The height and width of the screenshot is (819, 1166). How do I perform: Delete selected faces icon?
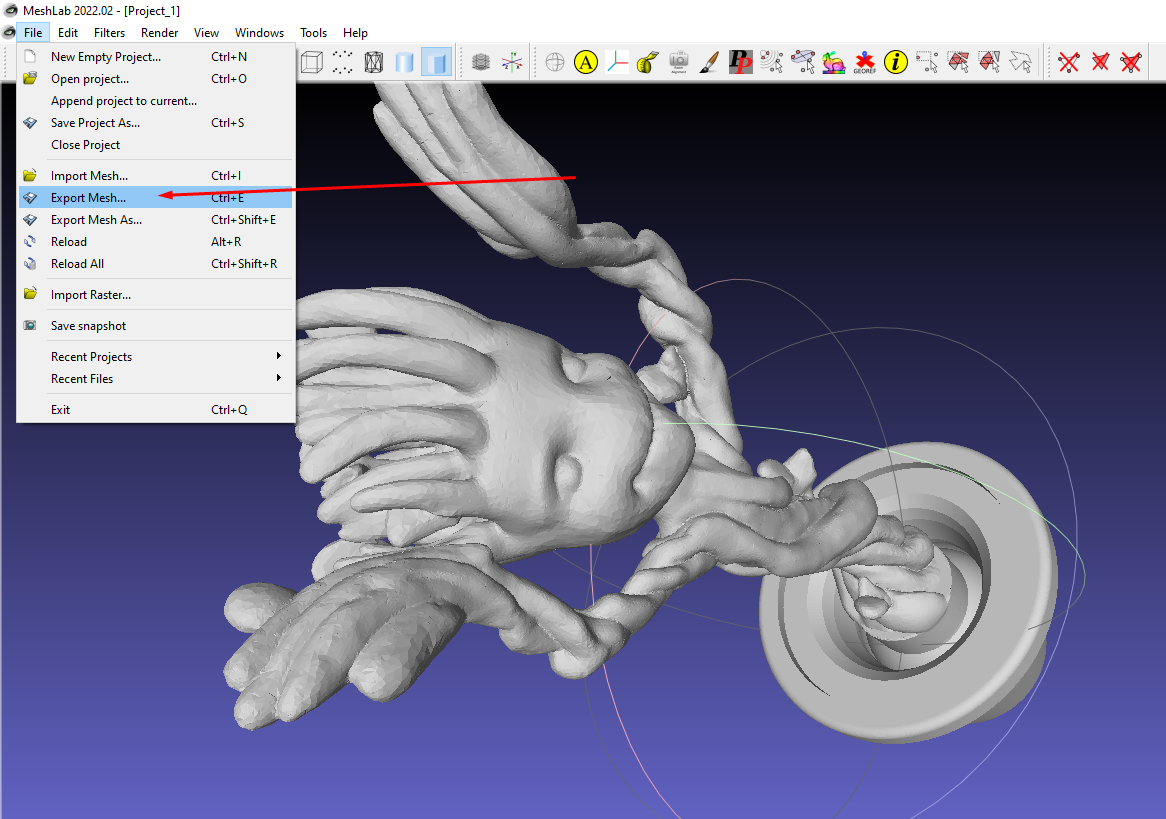pyautogui.click(x=1100, y=62)
